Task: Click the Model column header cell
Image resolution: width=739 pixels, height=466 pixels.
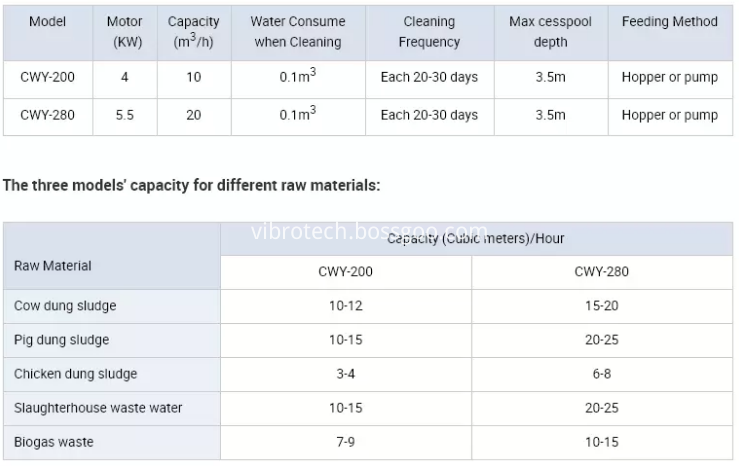Action: tap(47, 21)
